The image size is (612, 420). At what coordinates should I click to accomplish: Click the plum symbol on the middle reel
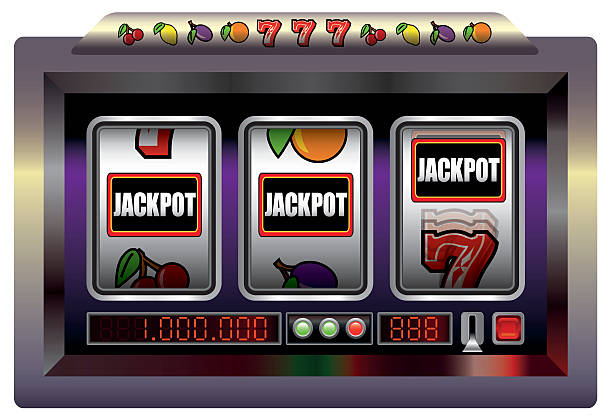coord(306,273)
